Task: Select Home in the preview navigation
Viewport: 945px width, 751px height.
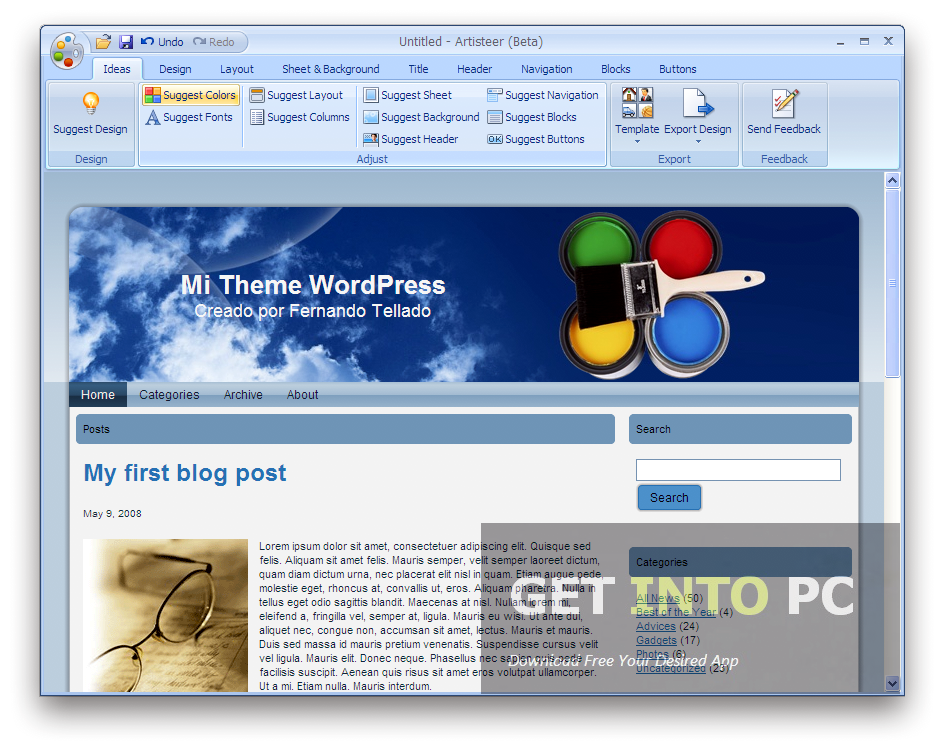Action: click(98, 395)
